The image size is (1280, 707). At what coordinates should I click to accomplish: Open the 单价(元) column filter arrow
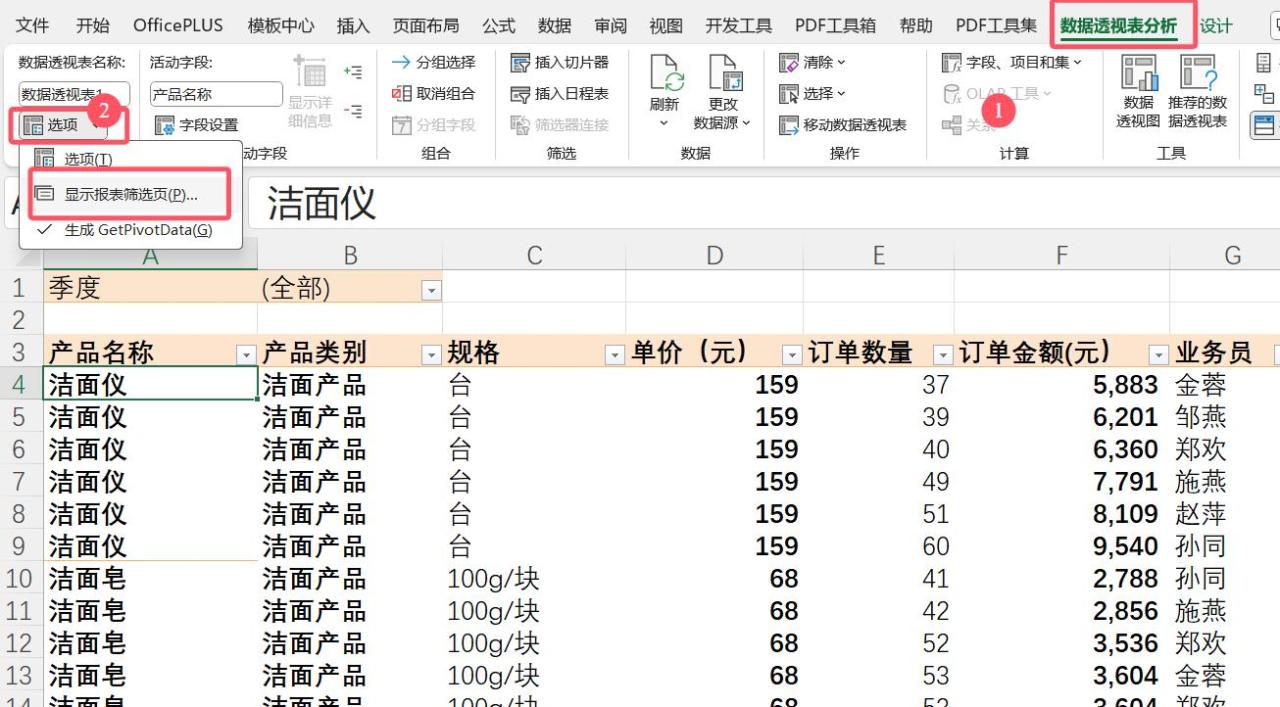pos(792,354)
